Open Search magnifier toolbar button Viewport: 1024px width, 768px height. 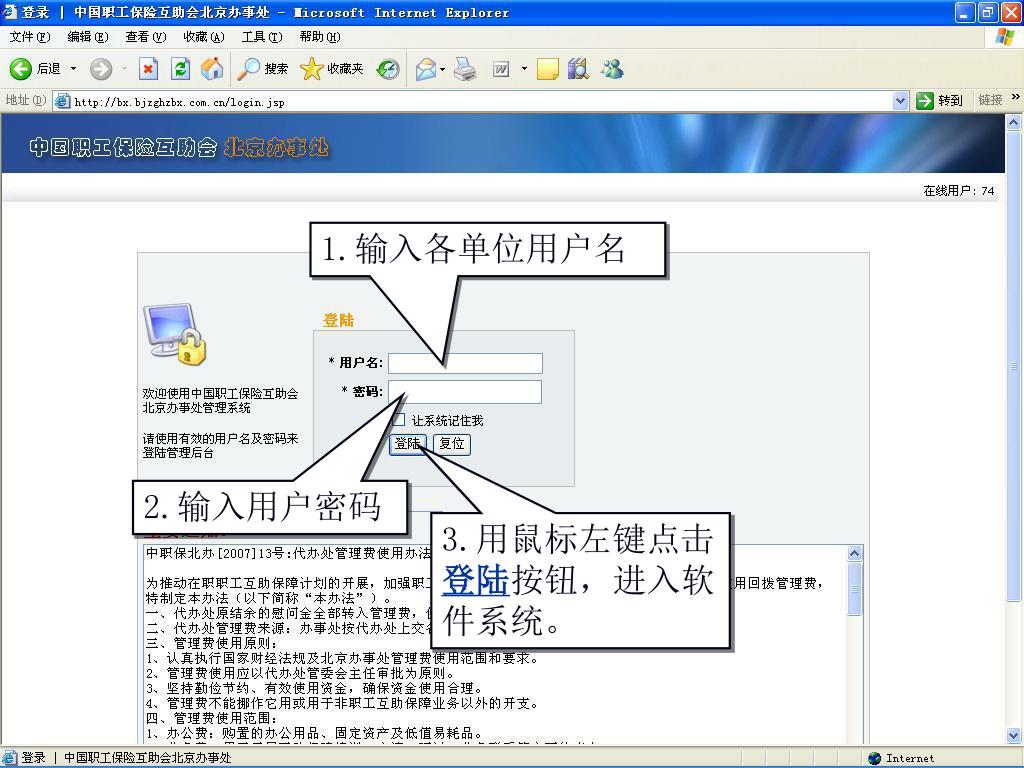click(x=263, y=69)
